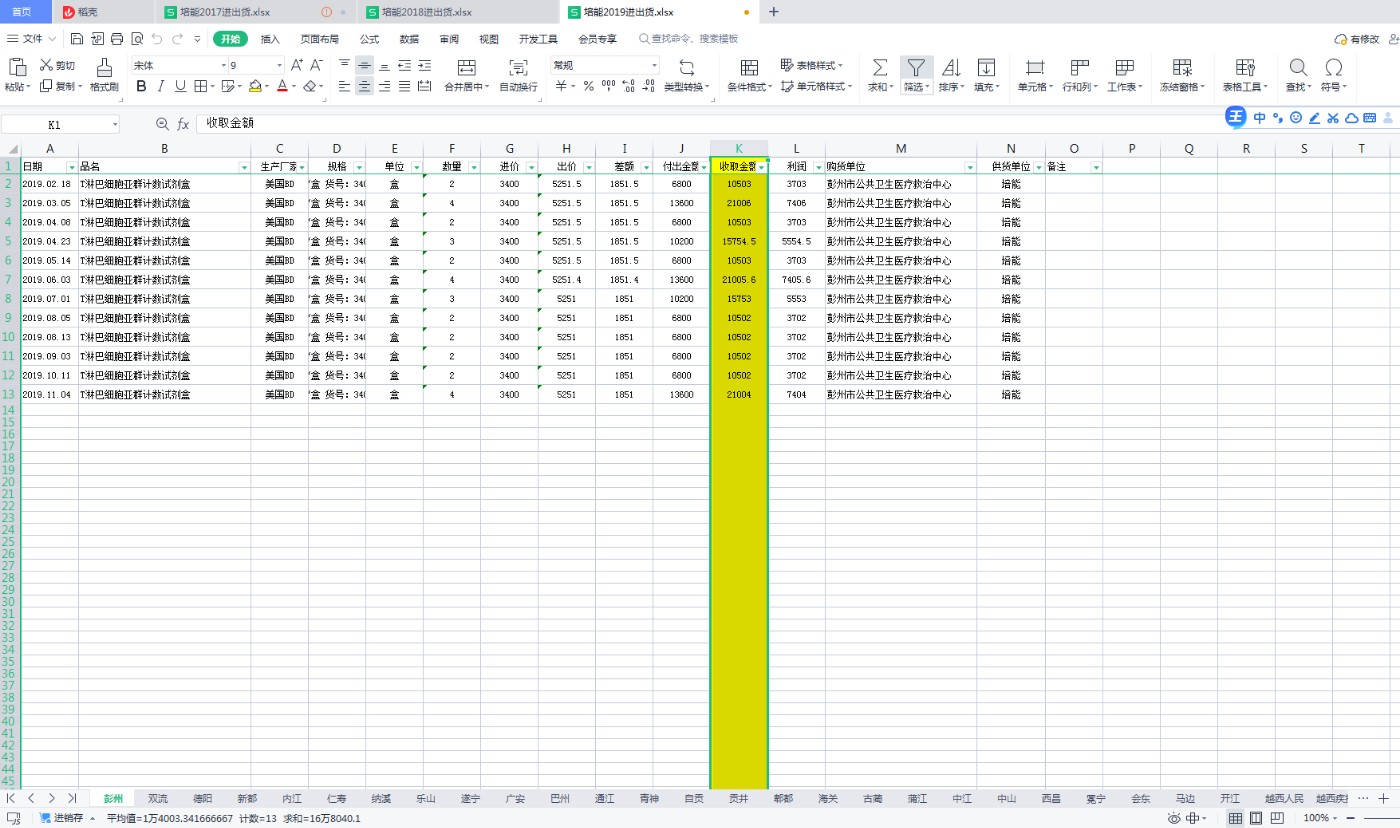The image size is (1400, 828).
Task: Select the 双流 sheet tab
Action: [158, 799]
